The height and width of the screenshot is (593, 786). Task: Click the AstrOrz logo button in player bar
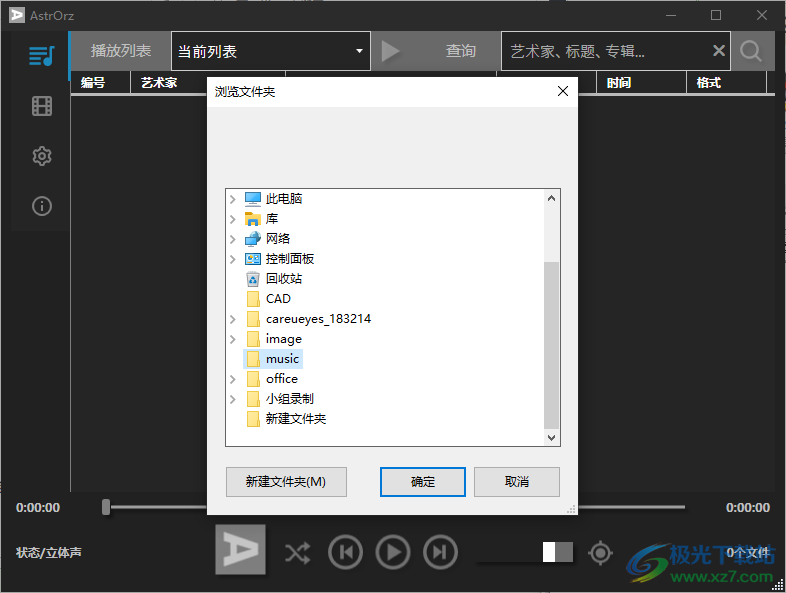coord(241,549)
